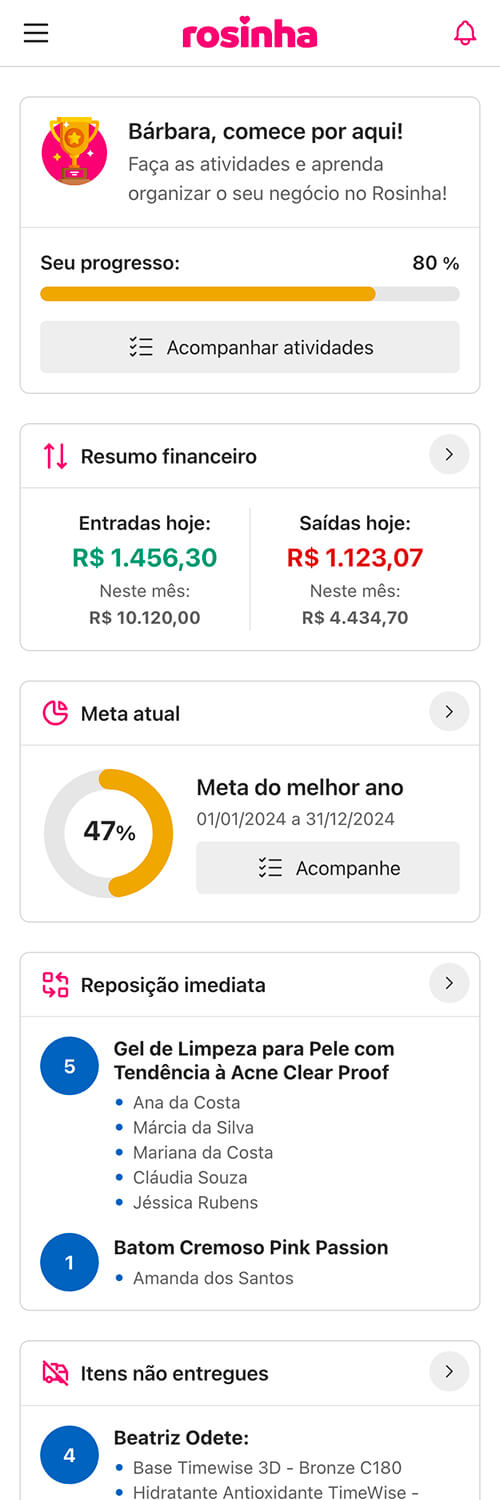Click the Meta atual pie chart icon

coord(55,713)
